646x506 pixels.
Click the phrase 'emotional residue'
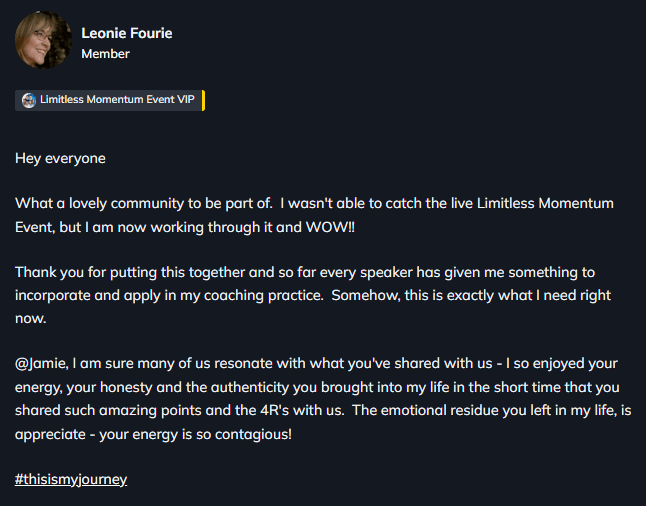(x=473, y=411)
